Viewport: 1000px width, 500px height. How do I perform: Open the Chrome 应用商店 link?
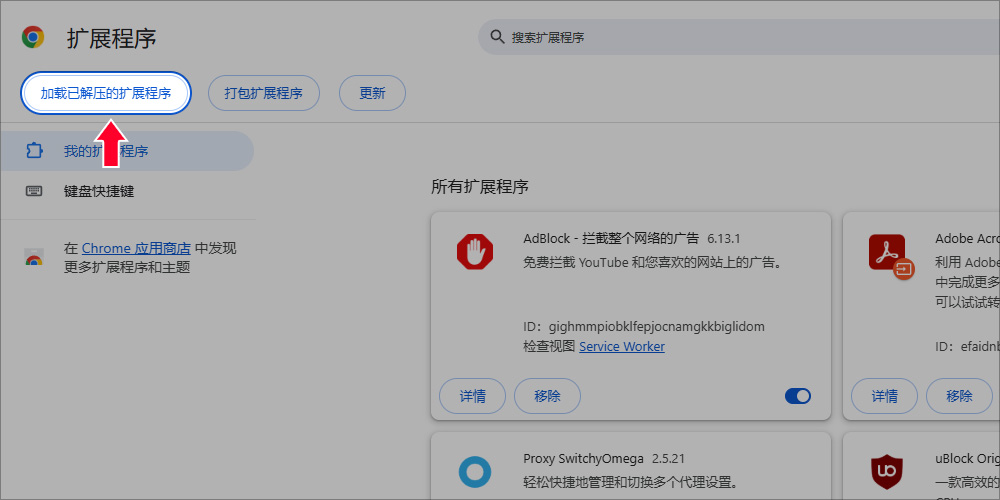pos(136,248)
